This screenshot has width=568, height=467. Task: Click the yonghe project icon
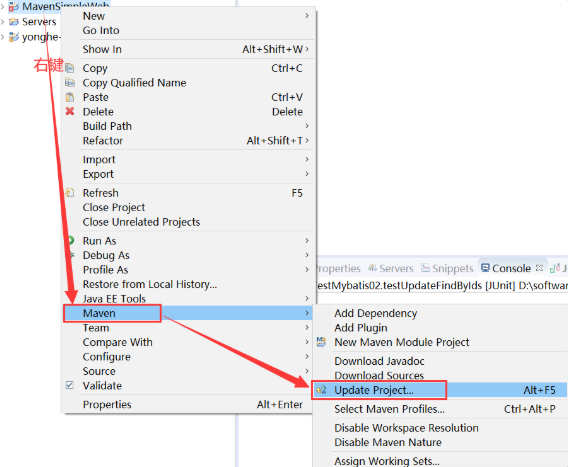coord(14,37)
